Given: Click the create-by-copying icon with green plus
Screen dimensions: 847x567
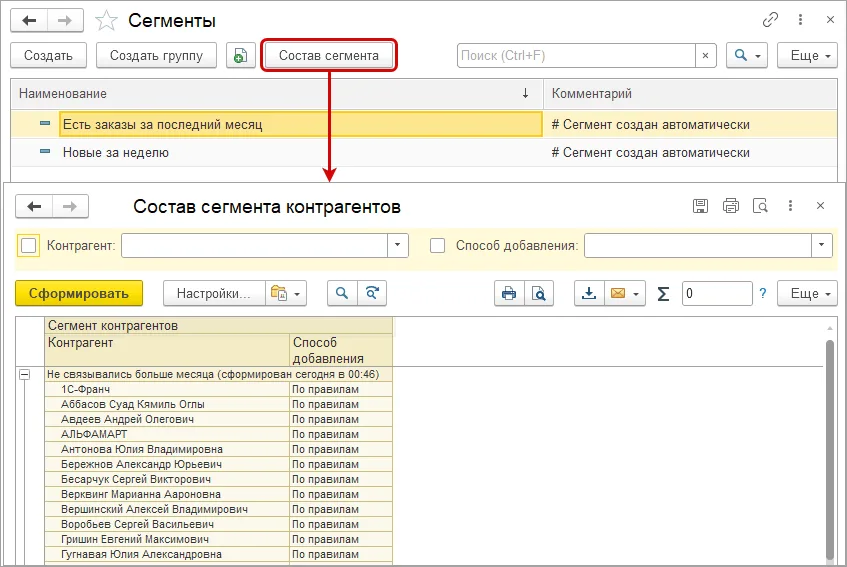Looking at the screenshot, I should [x=240, y=56].
